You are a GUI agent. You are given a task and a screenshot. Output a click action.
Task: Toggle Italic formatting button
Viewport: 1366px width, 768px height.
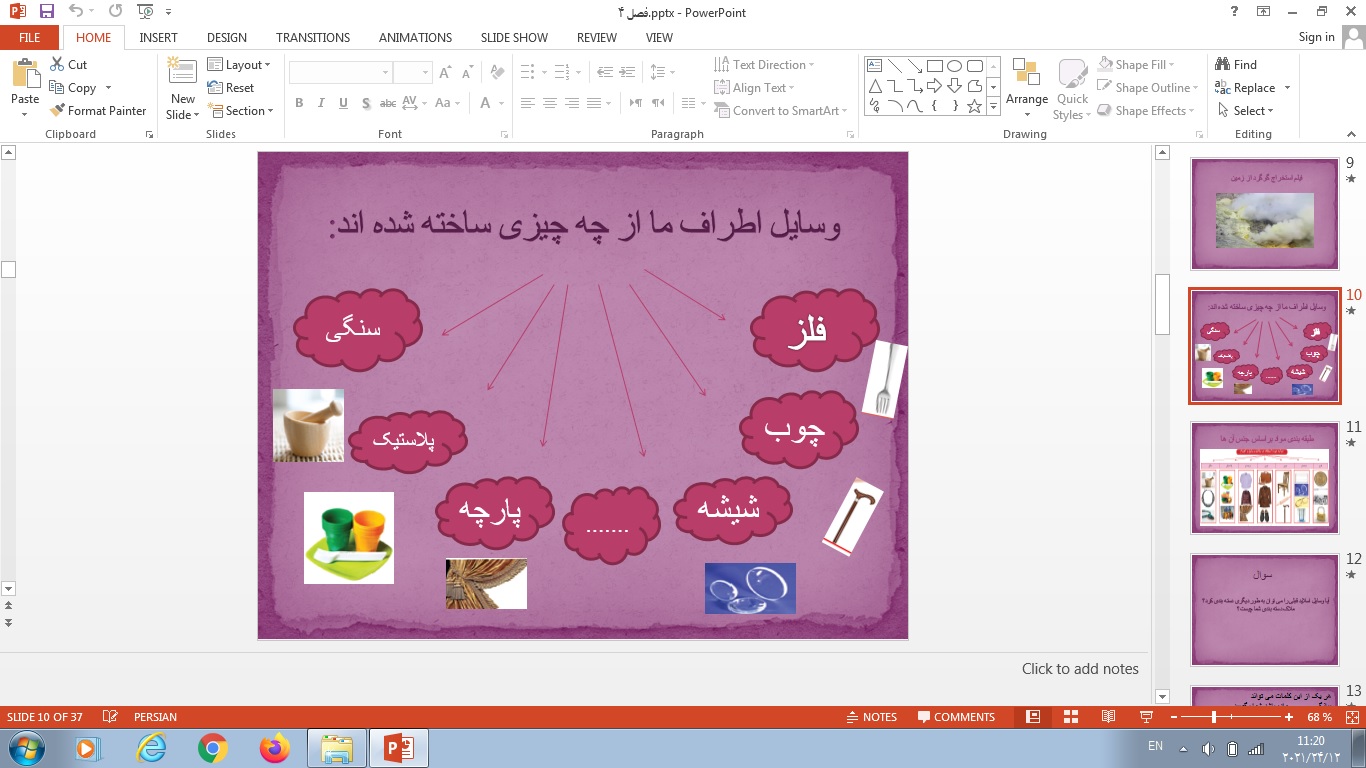(321, 103)
